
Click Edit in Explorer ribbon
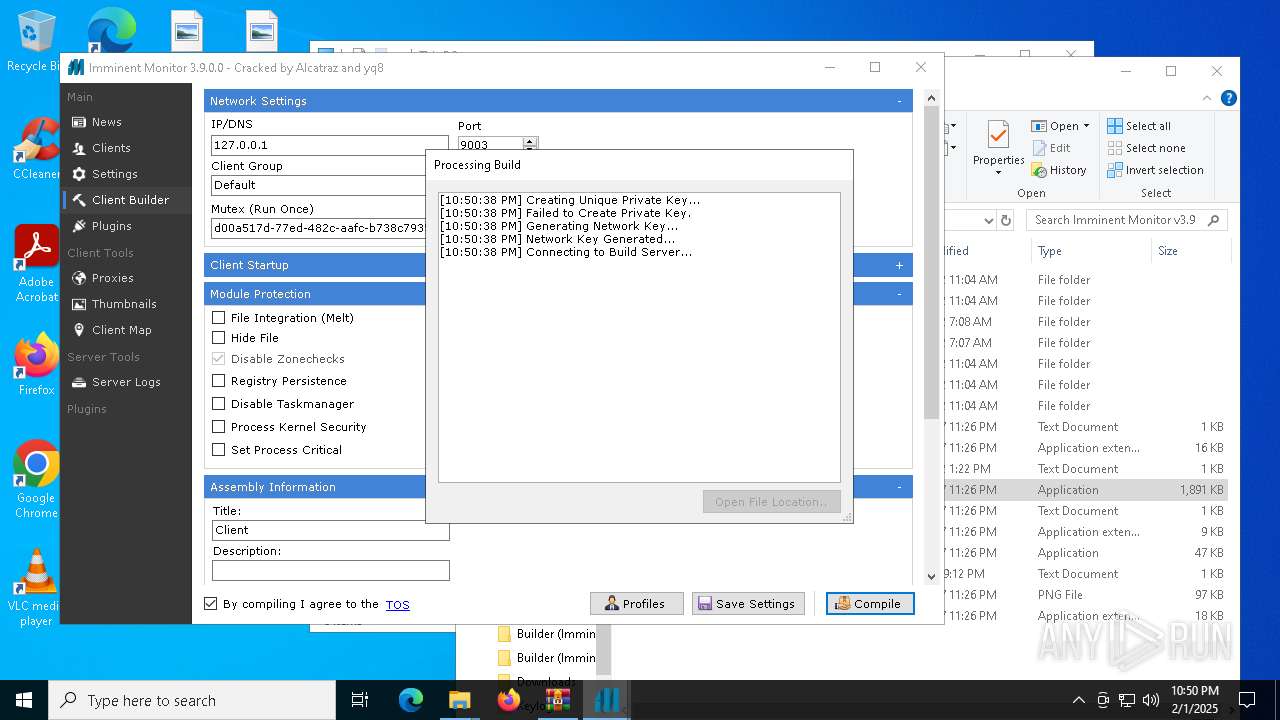click(x=1051, y=148)
